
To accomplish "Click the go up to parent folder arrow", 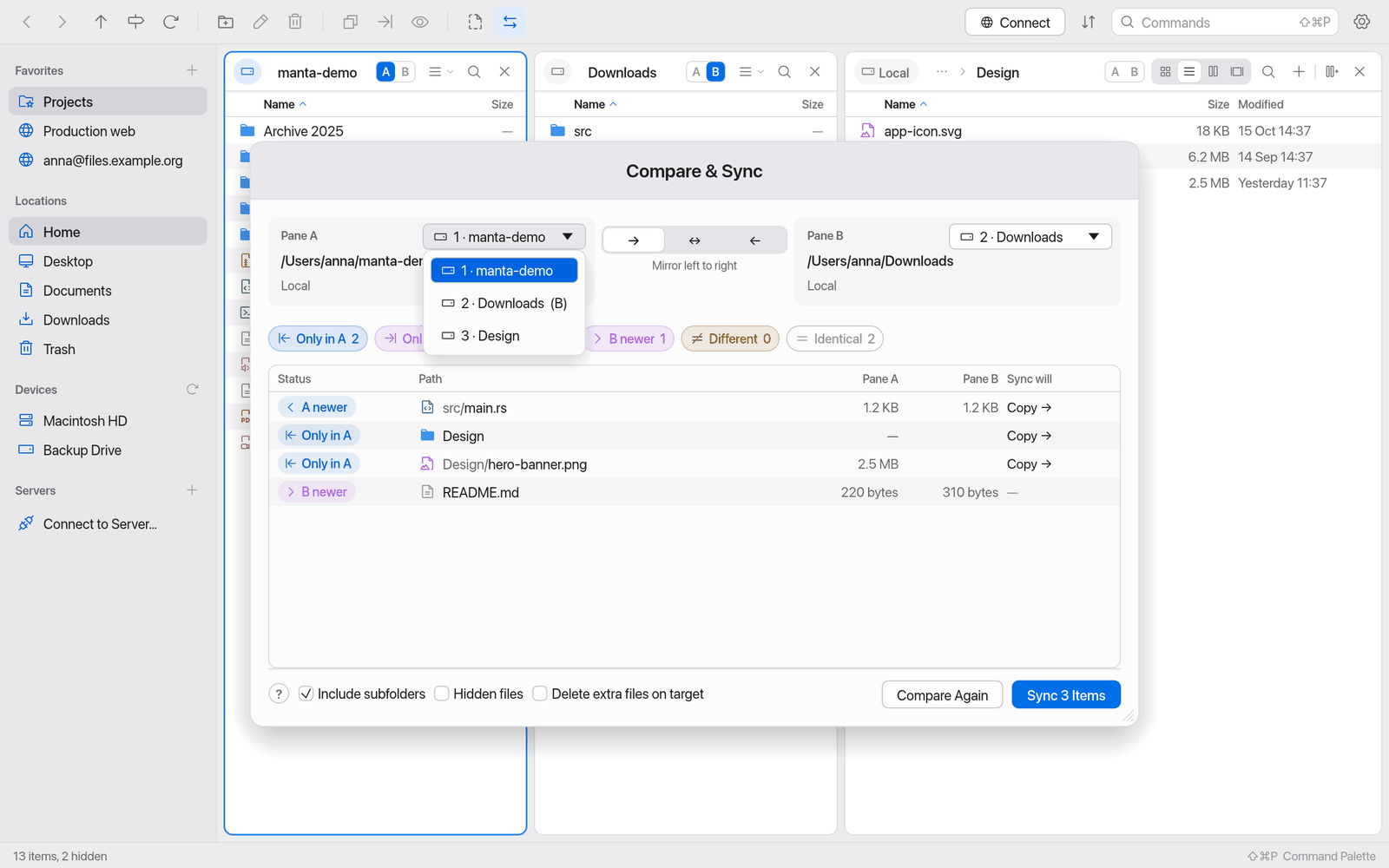I will tap(101, 22).
